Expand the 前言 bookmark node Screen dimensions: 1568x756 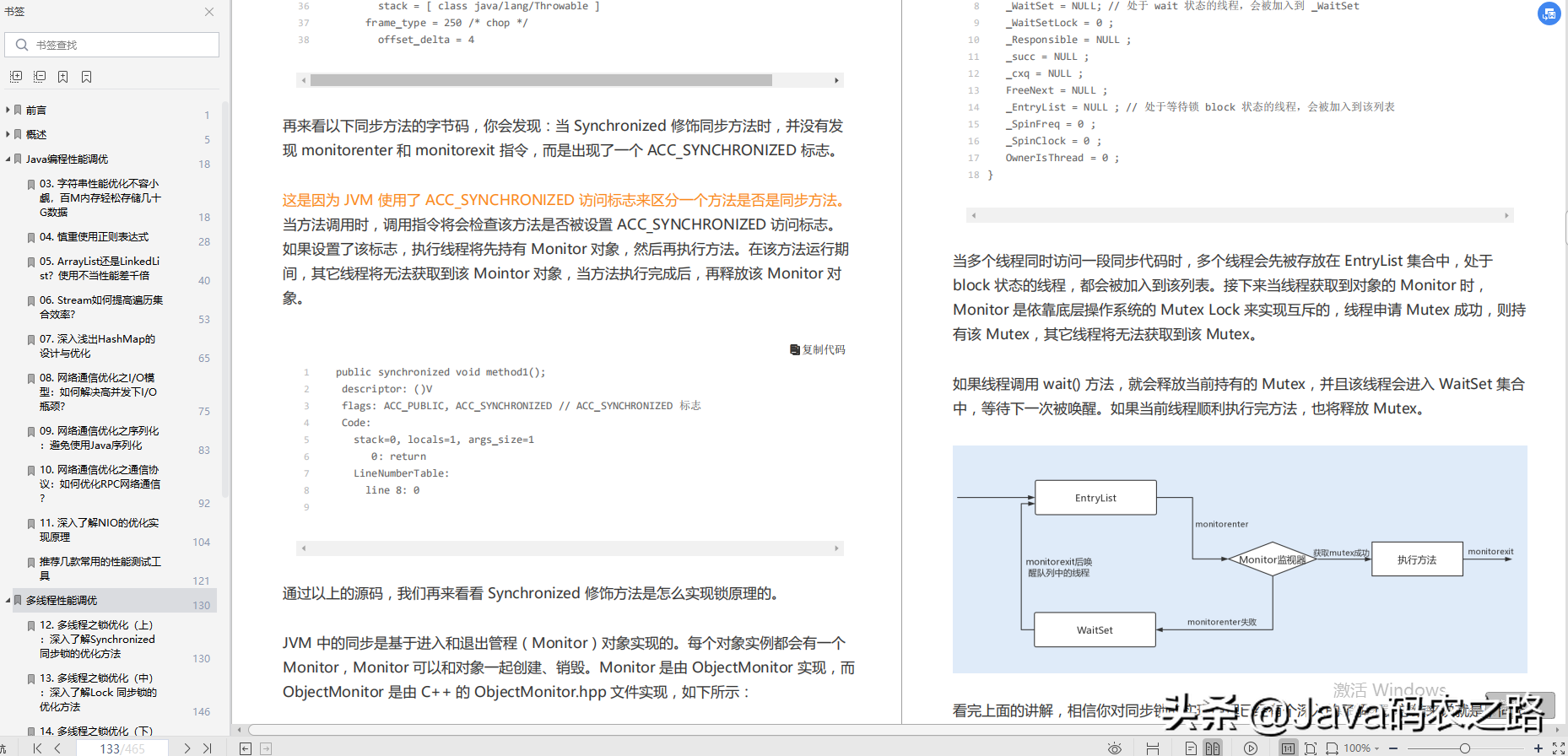point(8,110)
